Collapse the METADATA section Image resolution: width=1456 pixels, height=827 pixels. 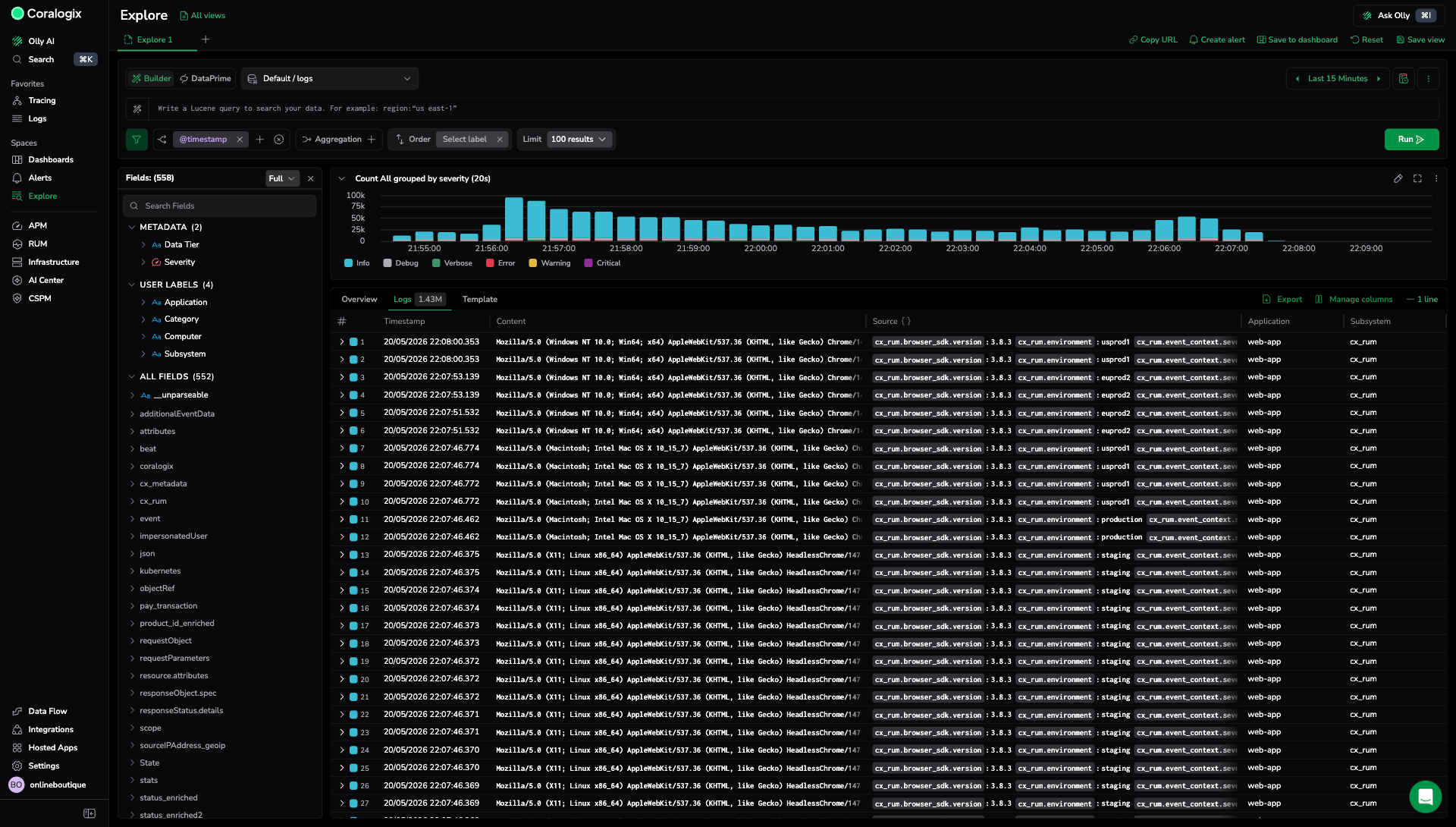click(x=132, y=227)
